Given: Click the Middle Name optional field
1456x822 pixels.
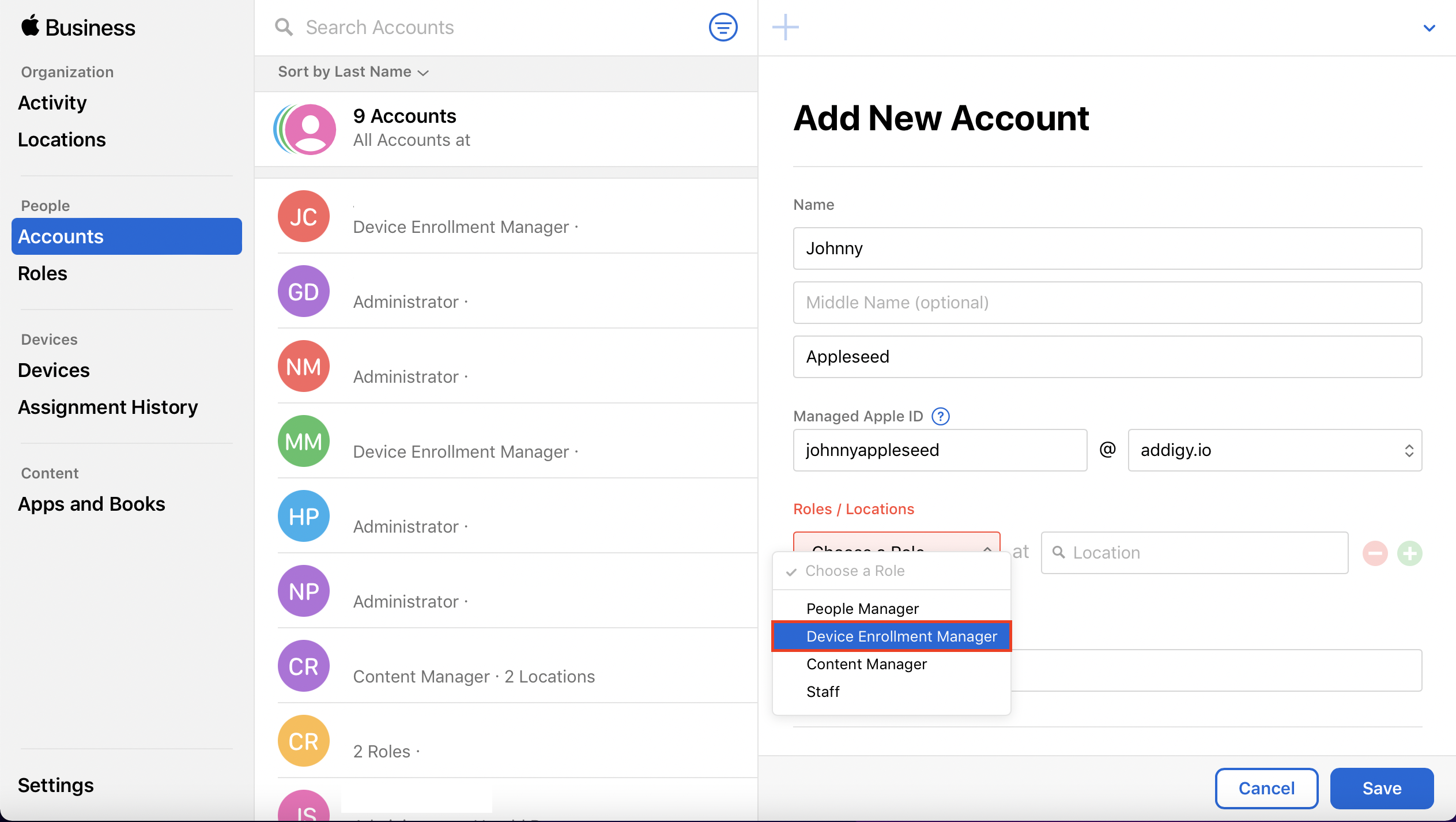Looking at the screenshot, I should [1107, 303].
